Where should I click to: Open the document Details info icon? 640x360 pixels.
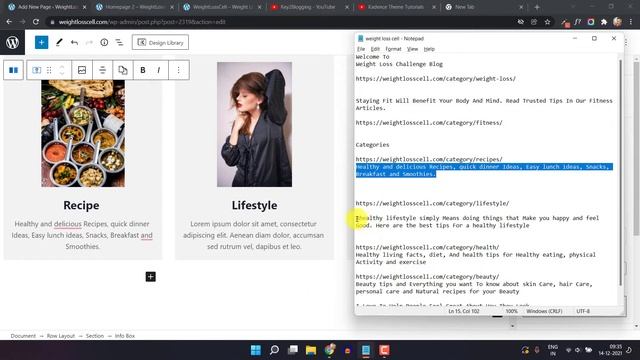[x=104, y=42]
